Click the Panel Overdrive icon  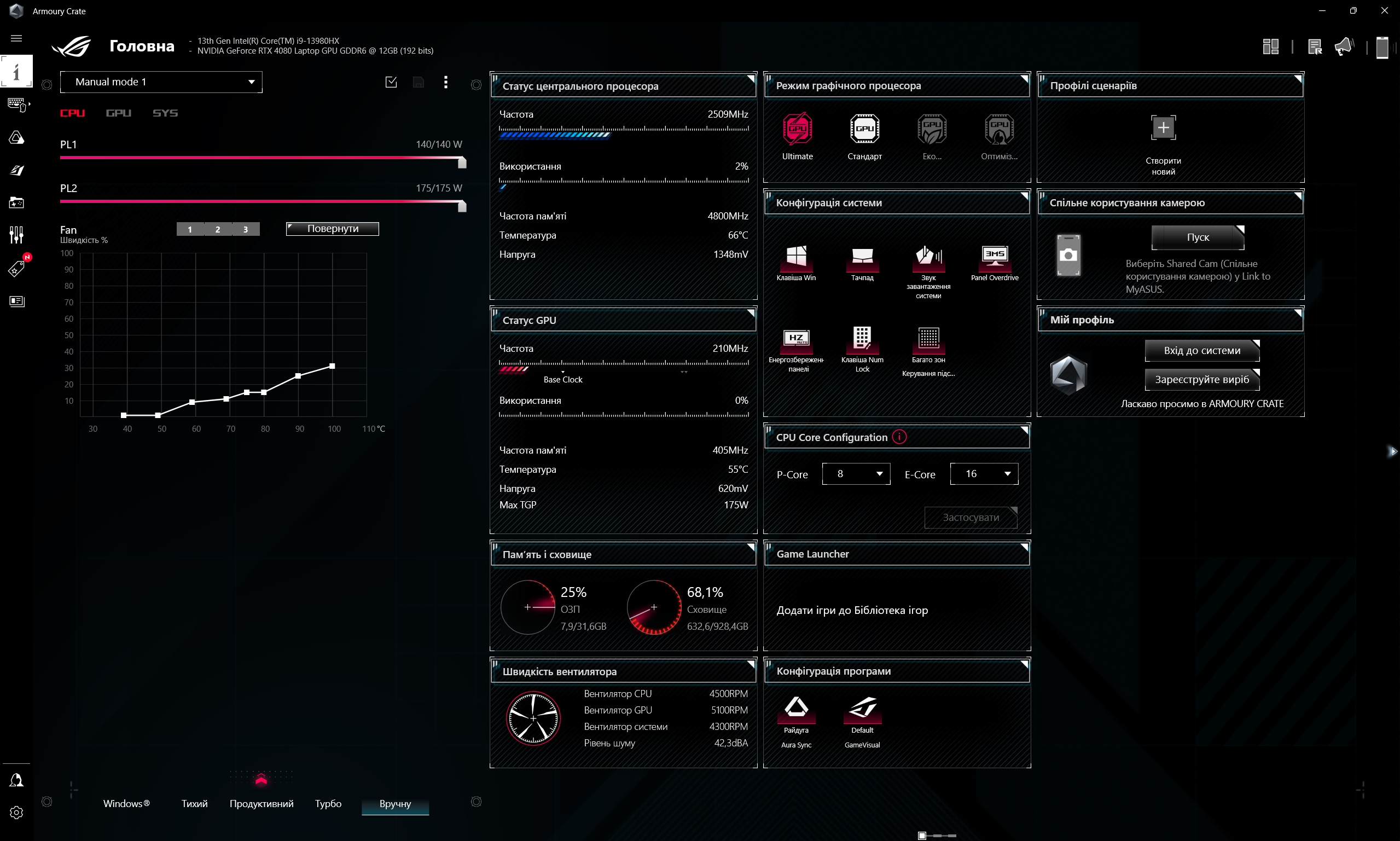click(995, 256)
